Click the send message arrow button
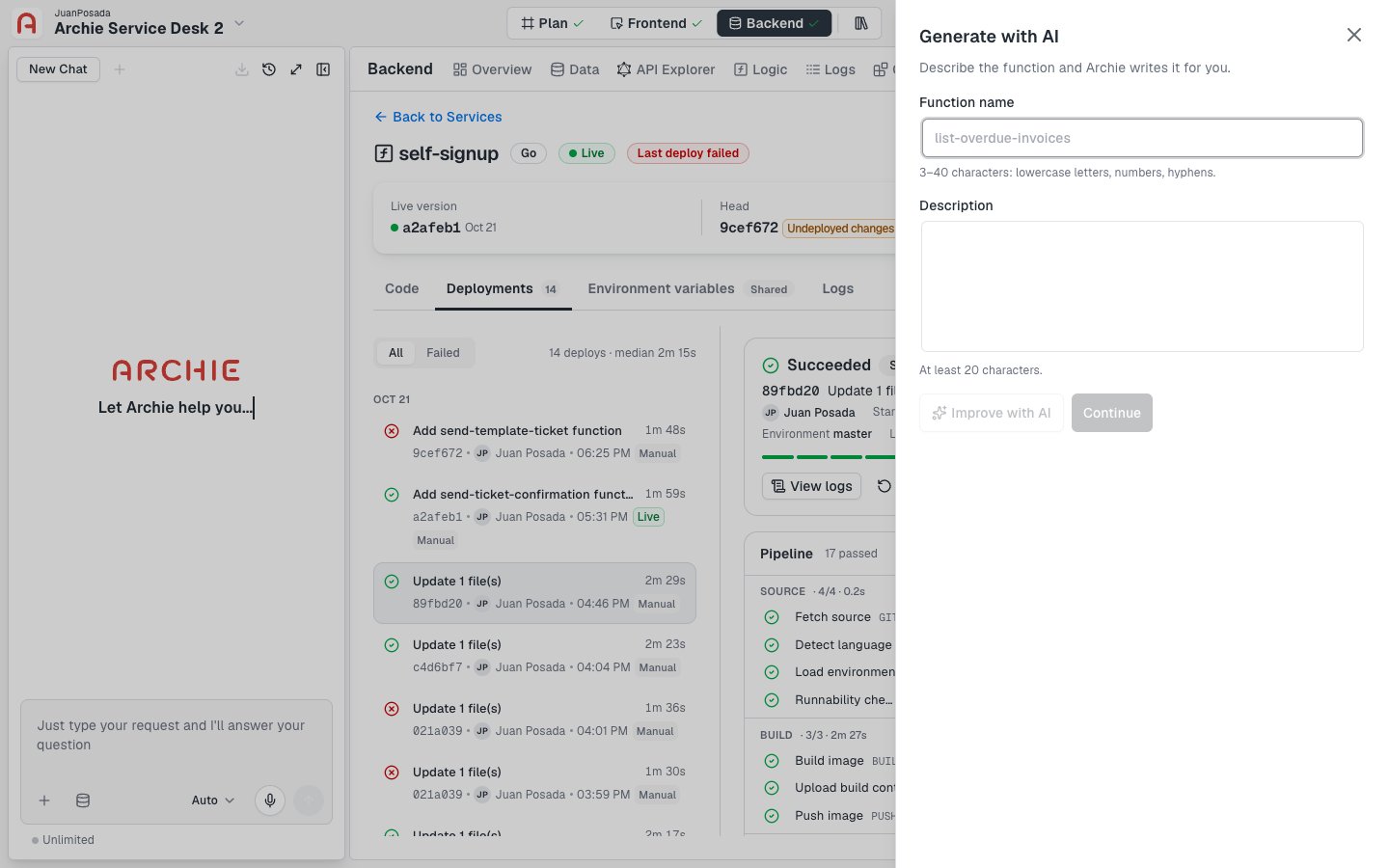Image resolution: width=1389 pixels, height=868 pixels. click(309, 800)
